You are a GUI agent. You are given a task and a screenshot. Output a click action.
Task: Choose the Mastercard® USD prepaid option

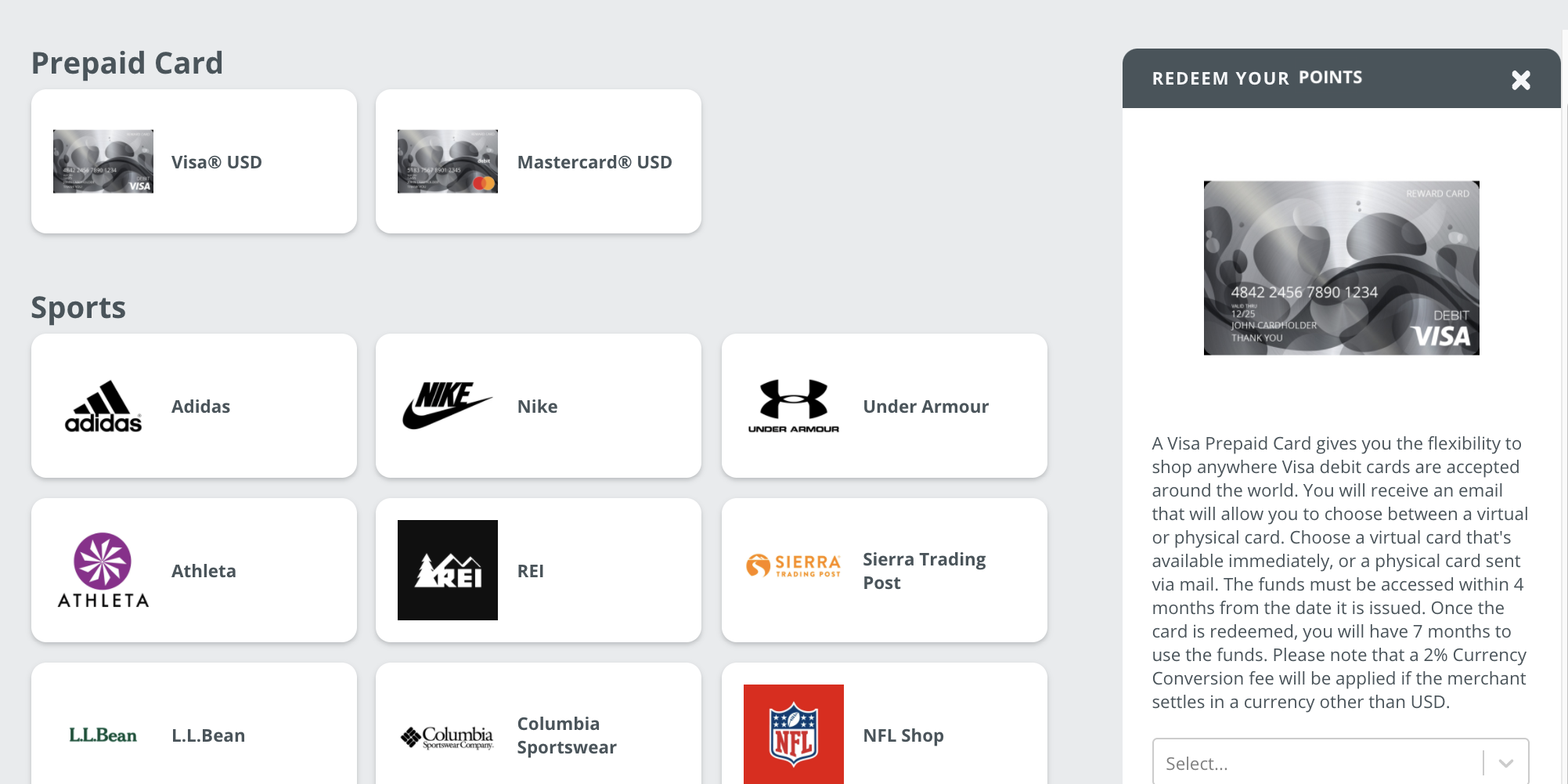539,161
